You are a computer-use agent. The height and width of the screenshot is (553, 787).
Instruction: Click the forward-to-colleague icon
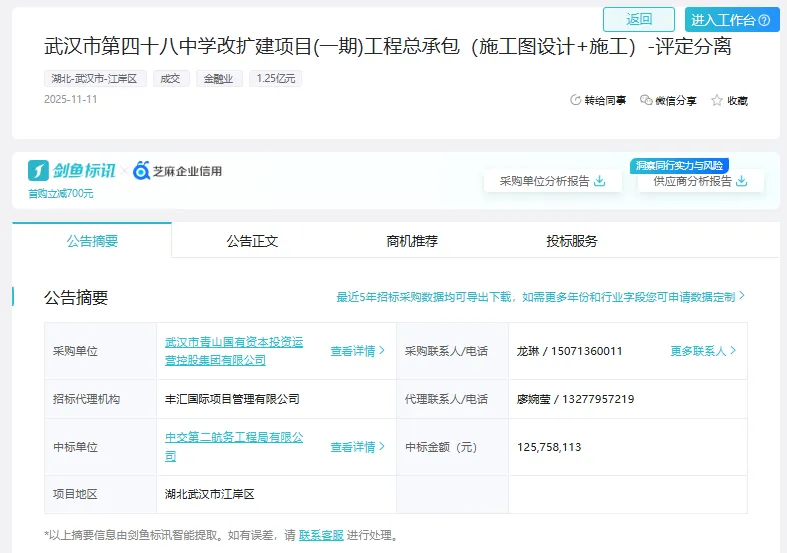(x=575, y=101)
